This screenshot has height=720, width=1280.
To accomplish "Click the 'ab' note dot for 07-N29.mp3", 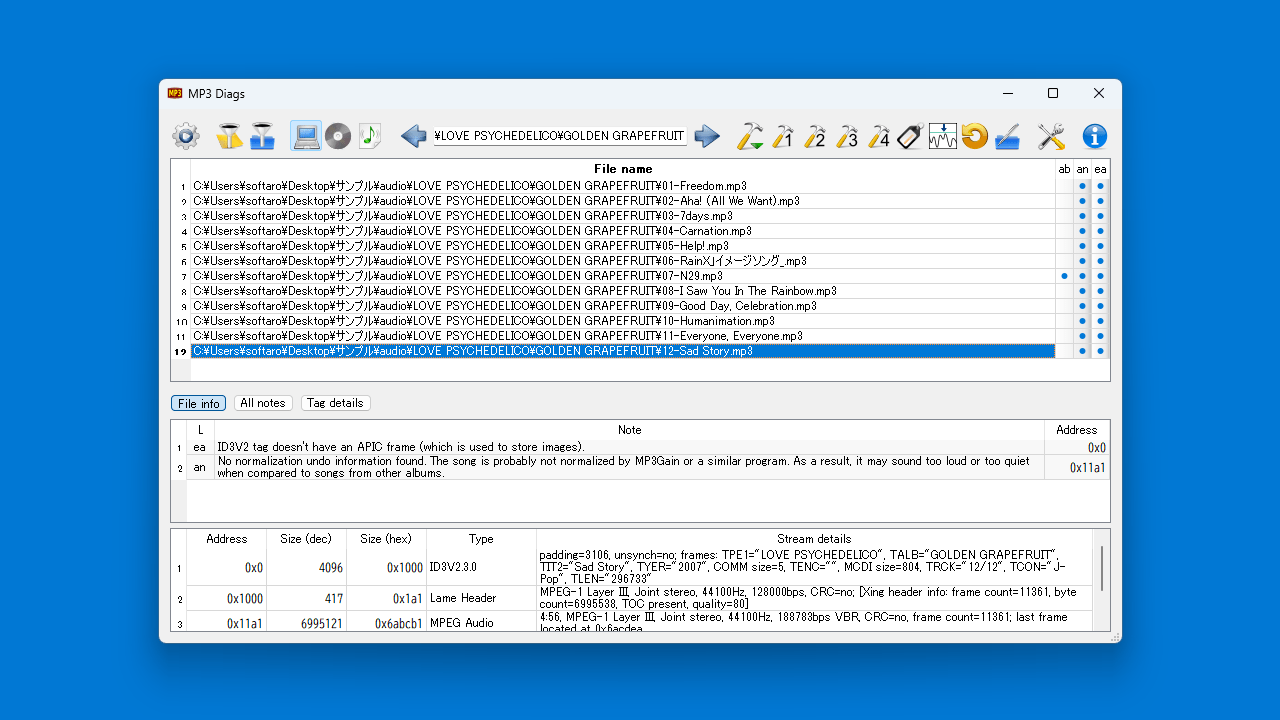I will click(1064, 276).
